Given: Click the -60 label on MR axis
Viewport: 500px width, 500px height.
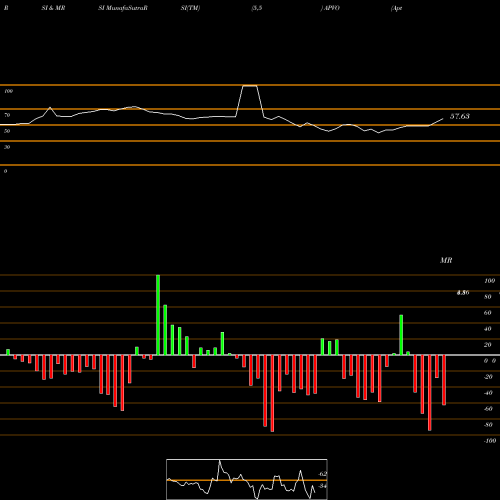Looking at the screenshot, I should pyautogui.click(x=488, y=409).
